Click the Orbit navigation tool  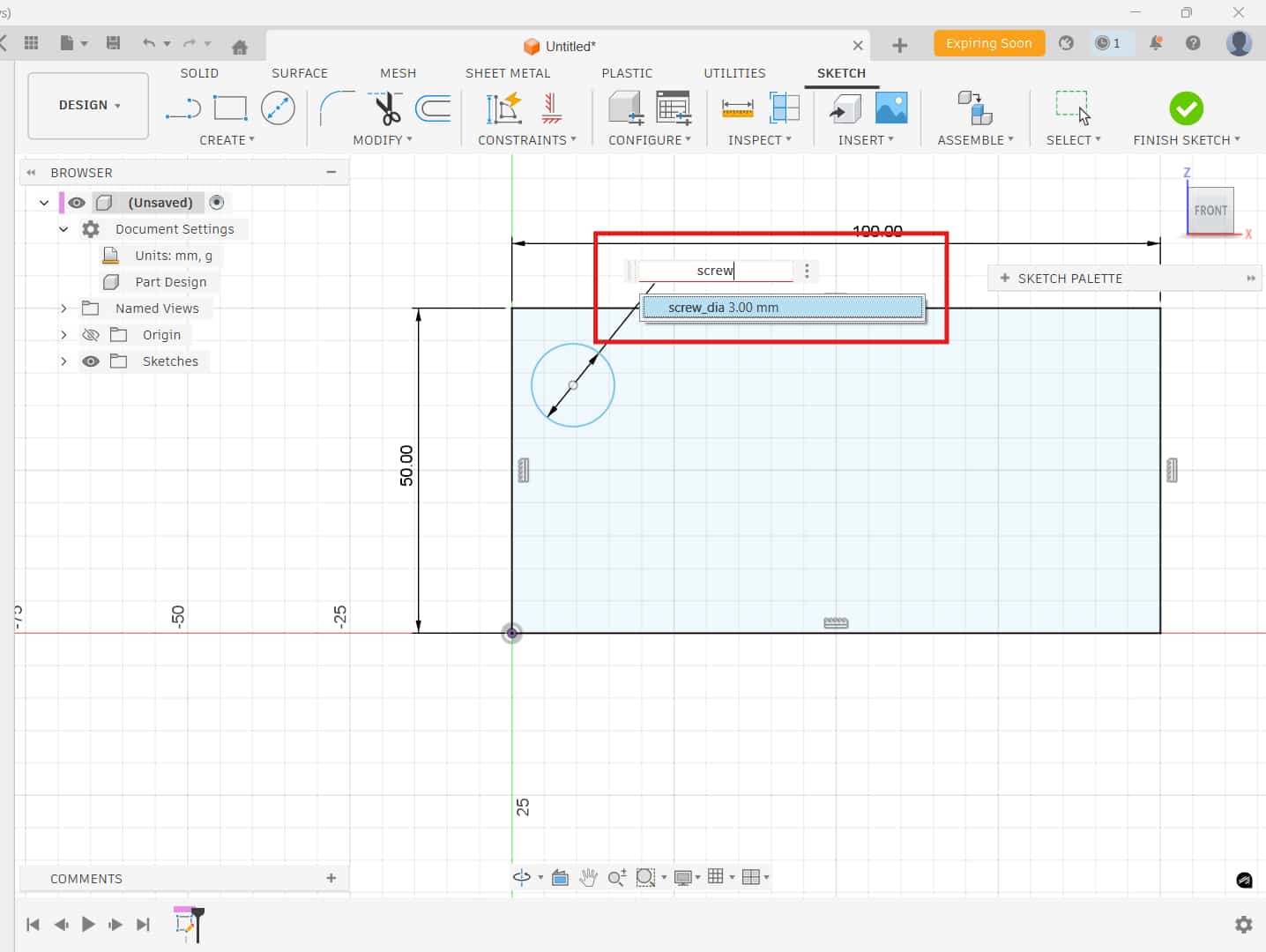click(522, 877)
